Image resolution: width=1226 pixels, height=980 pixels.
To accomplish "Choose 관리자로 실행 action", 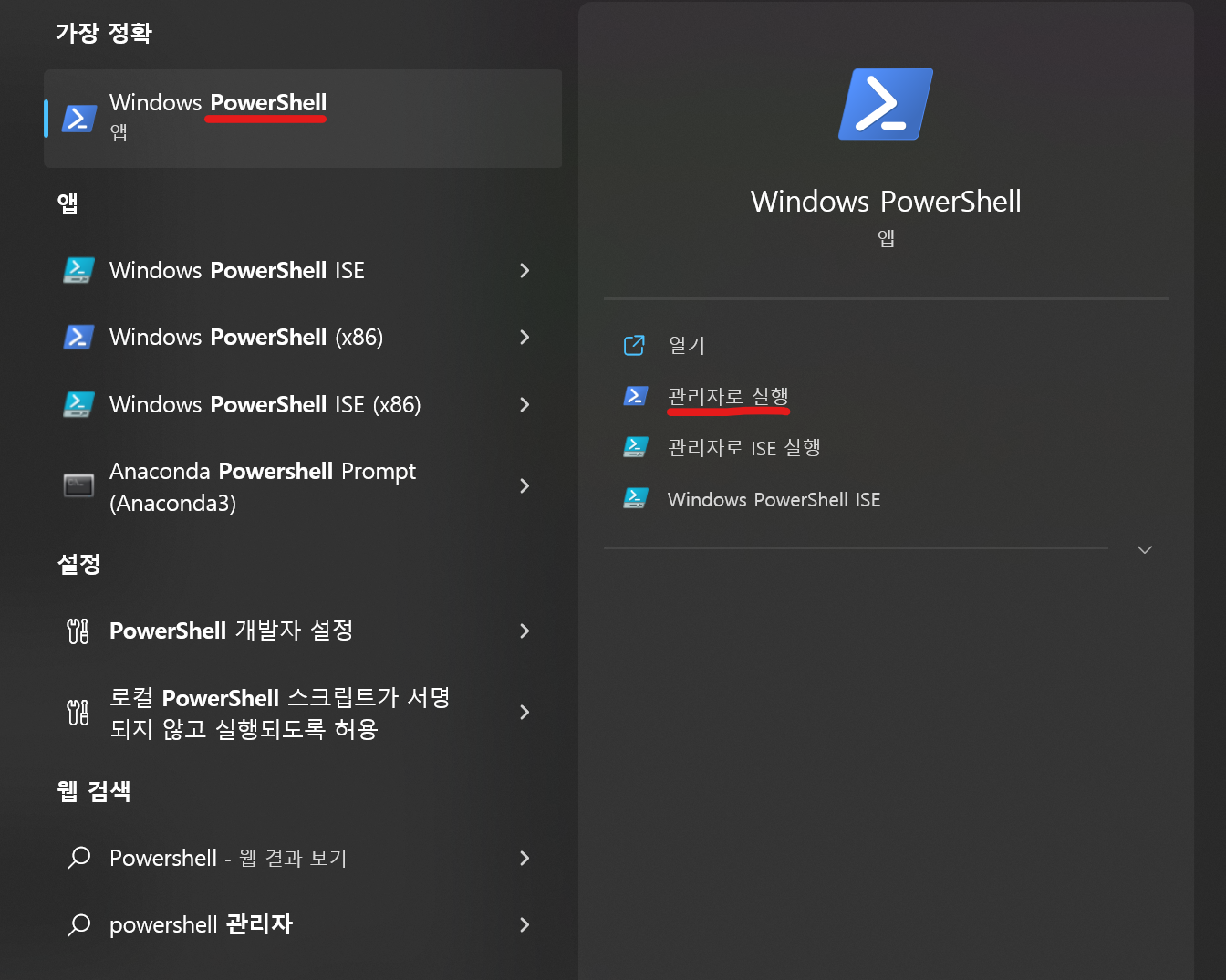I will 728,396.
